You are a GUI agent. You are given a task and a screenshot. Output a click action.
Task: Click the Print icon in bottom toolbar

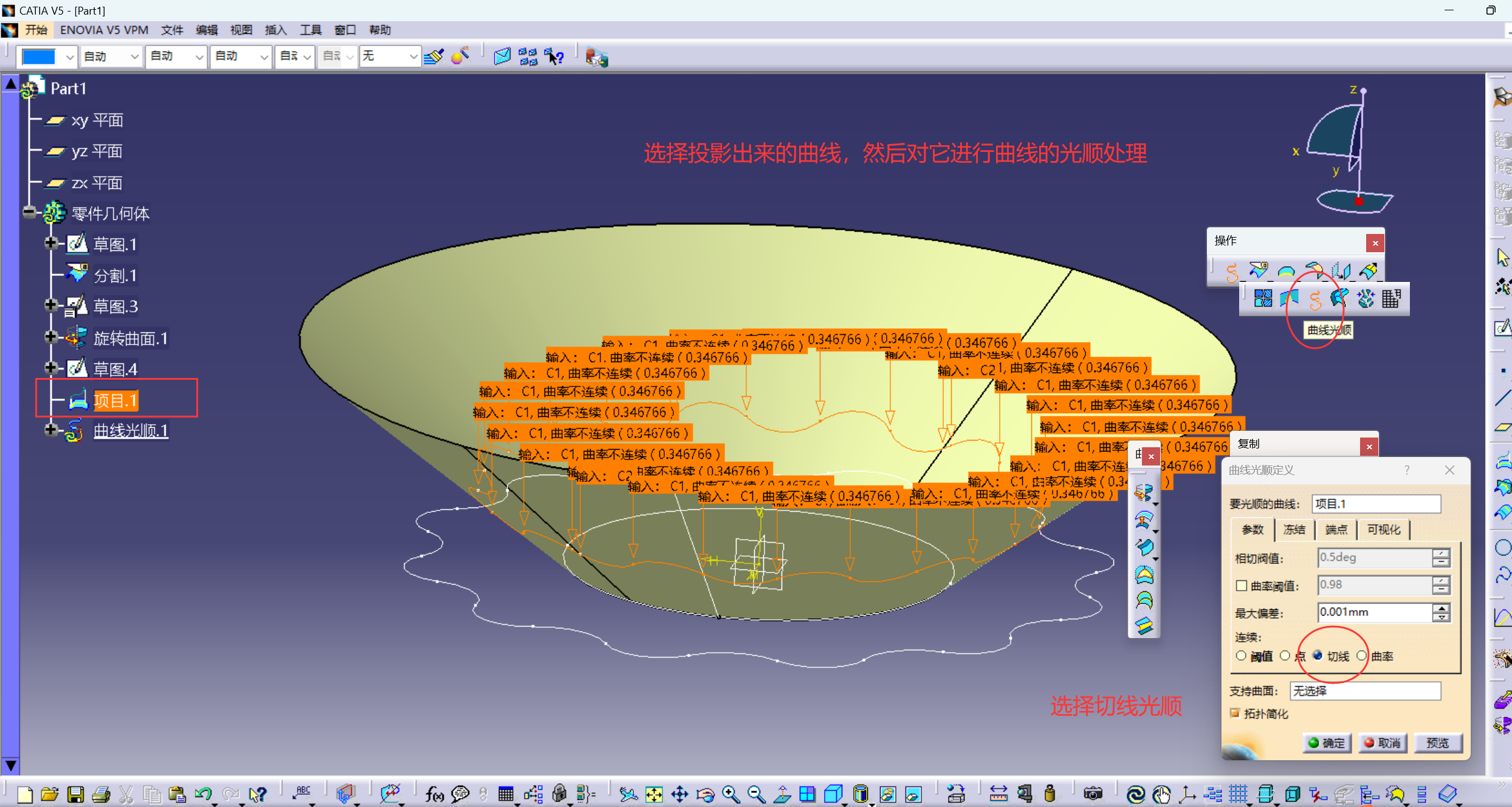pyautogui.click(x=101, y=794)
